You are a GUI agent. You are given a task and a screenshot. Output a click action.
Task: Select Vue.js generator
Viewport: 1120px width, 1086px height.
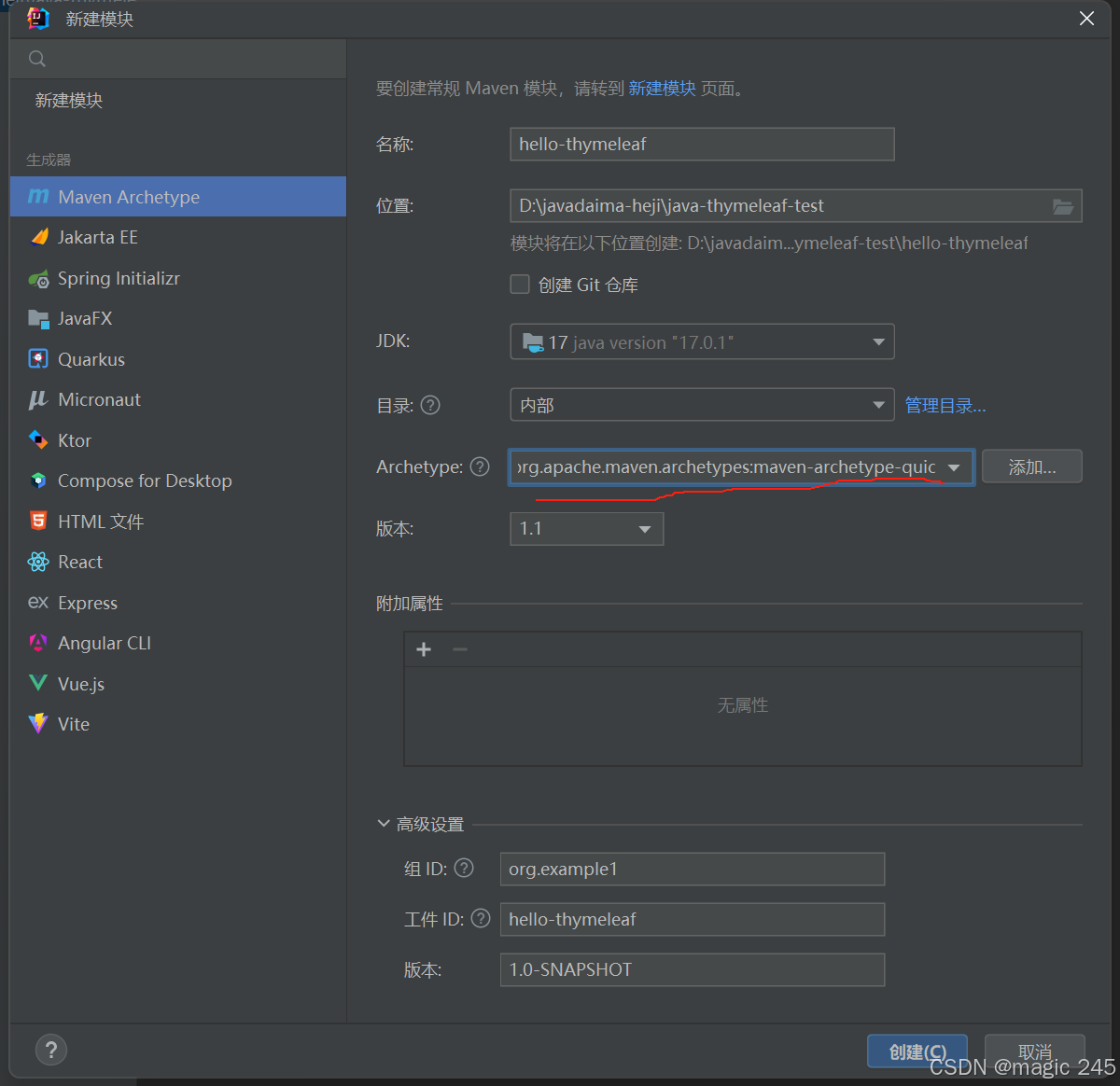tap(178, 684)
